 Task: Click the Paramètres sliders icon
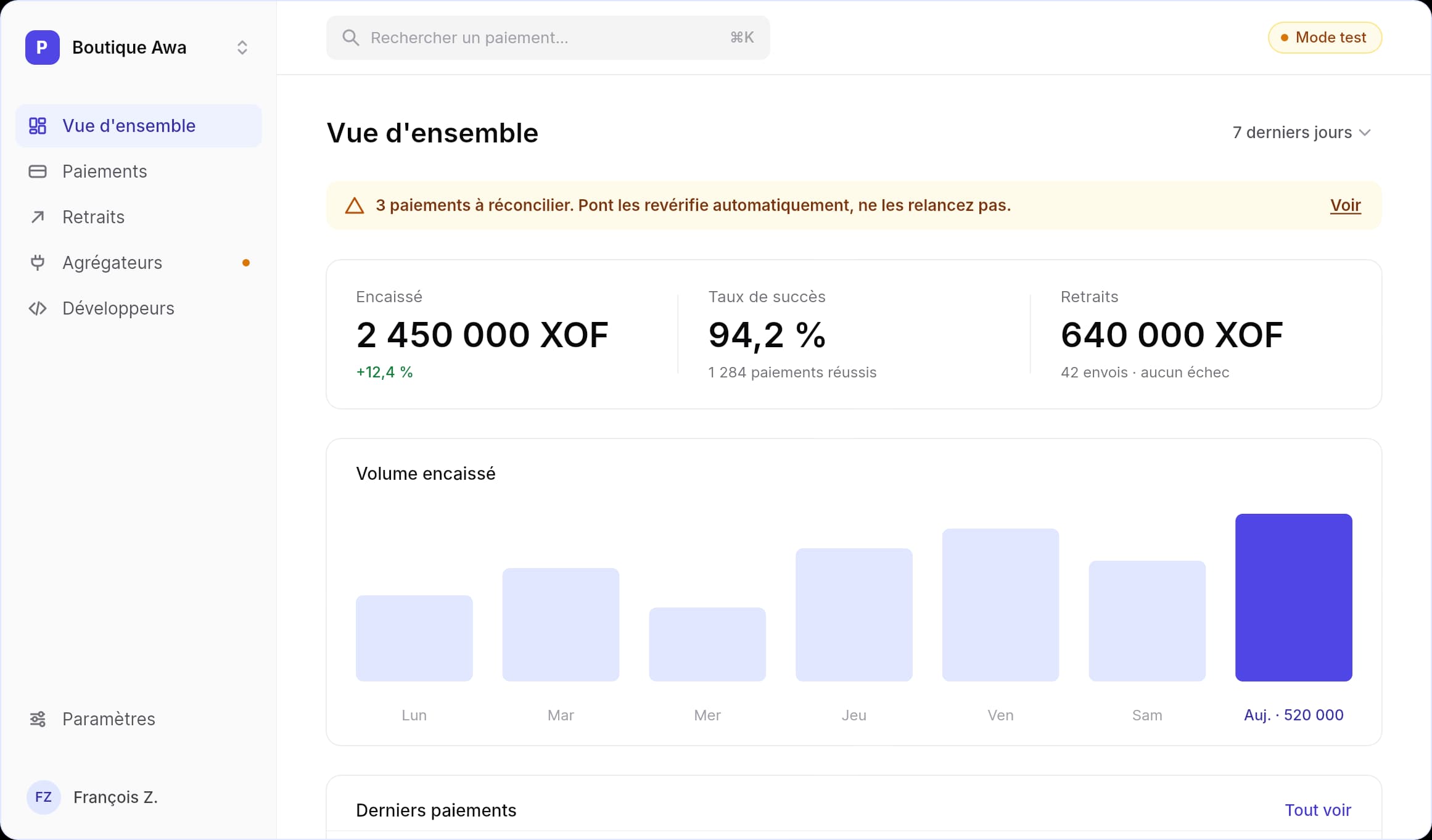pyautogui.click(x=38, y=719)
